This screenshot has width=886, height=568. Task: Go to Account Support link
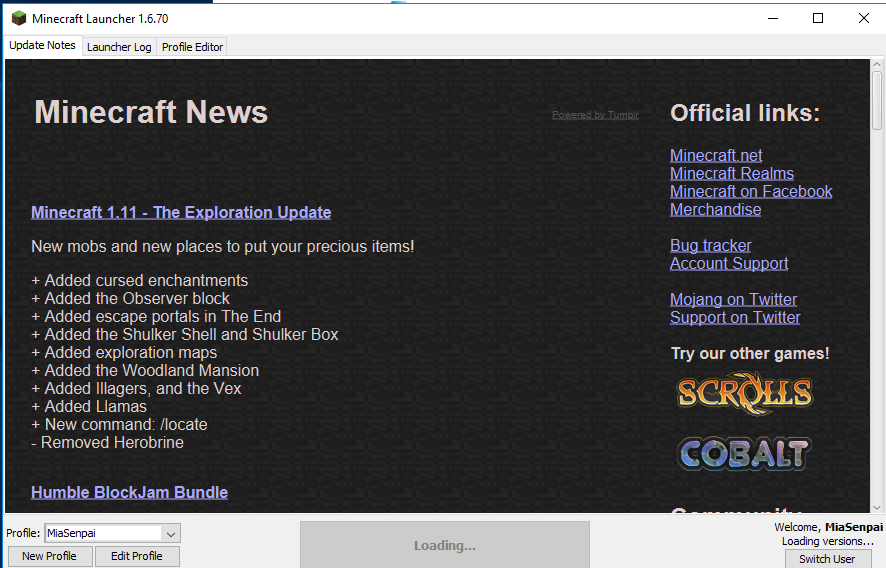pos(729,263)
